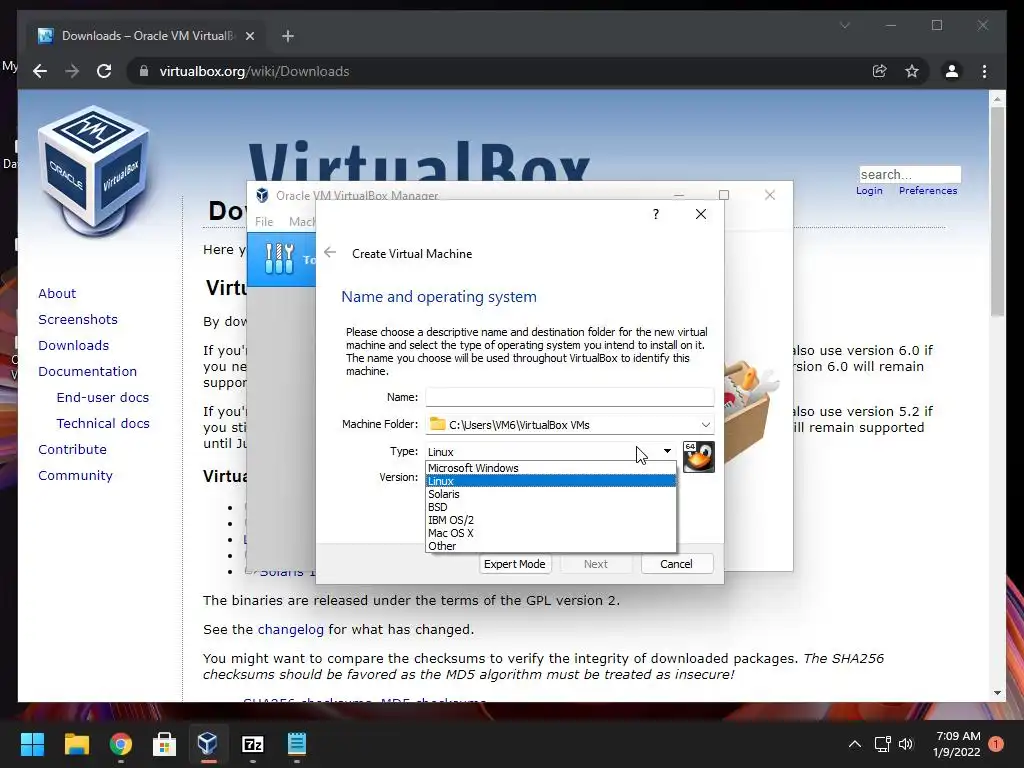Open the Notepad taskbar icon

296,744
